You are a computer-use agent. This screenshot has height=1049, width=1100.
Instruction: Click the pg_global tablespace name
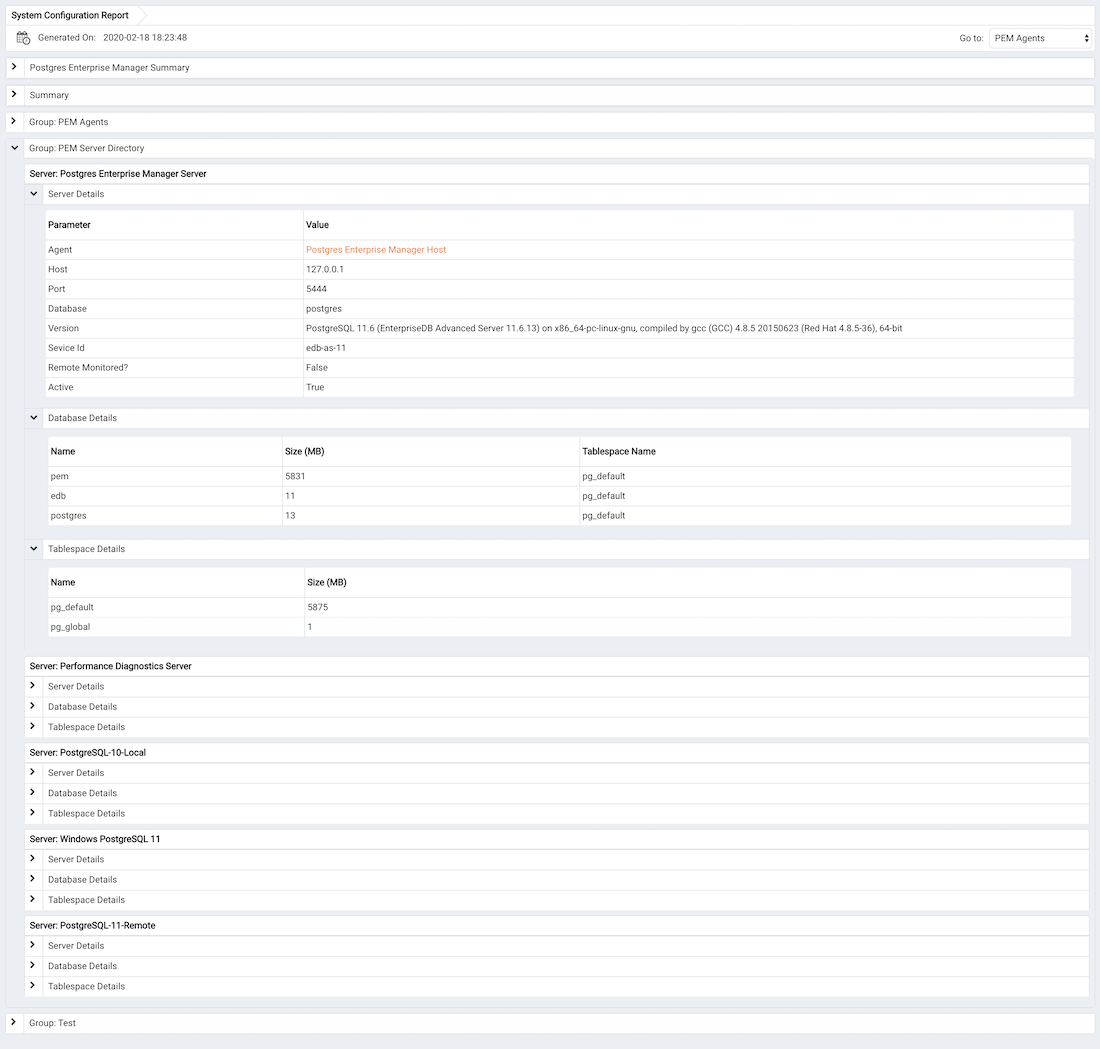pyautogui.click(x=70, y=627)
